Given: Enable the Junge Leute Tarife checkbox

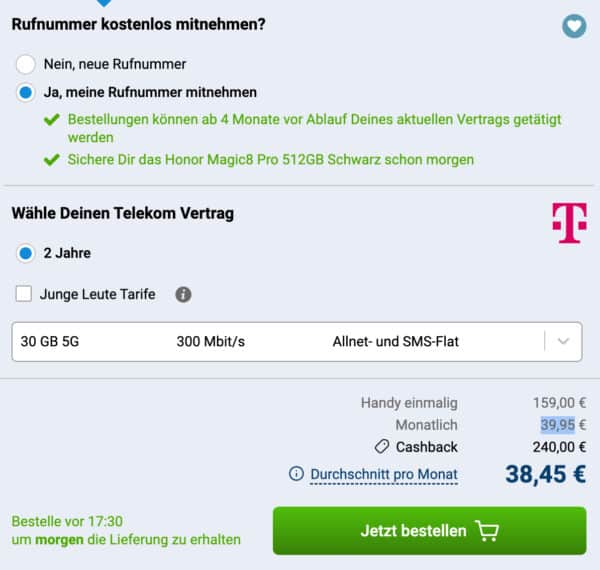Looking at the screenshot, I should click(x=24, y=294).
